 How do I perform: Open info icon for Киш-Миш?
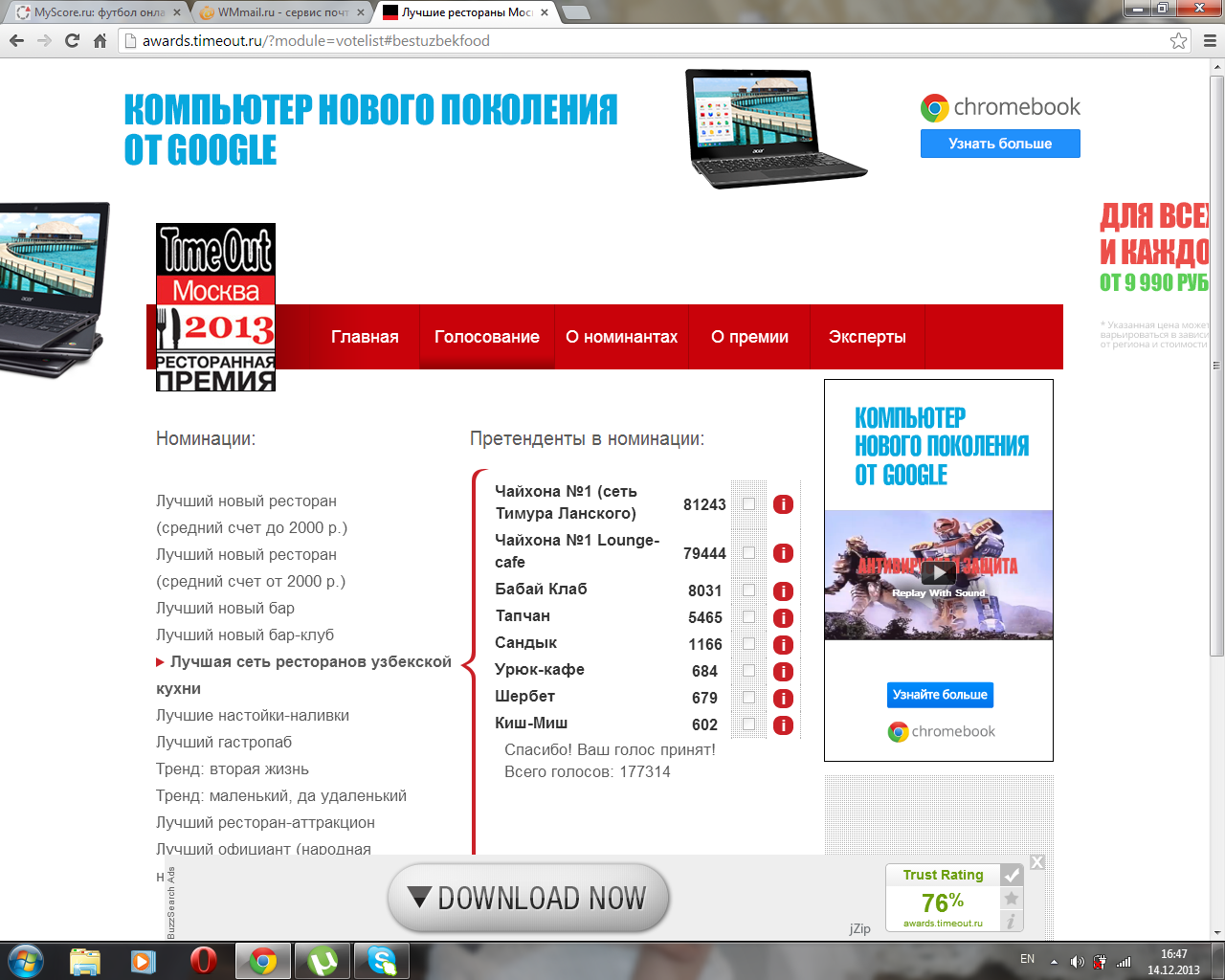point(783,725)
